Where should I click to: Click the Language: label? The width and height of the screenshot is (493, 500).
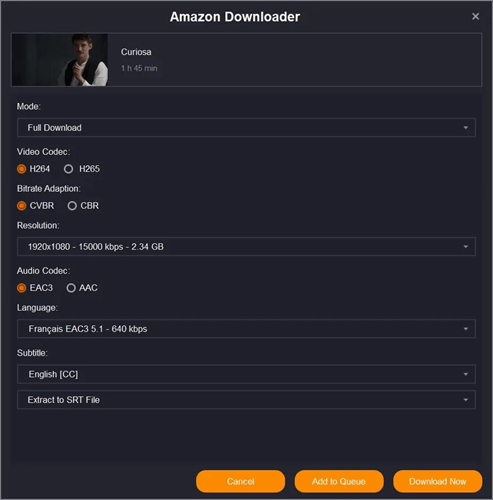[37, 308]
